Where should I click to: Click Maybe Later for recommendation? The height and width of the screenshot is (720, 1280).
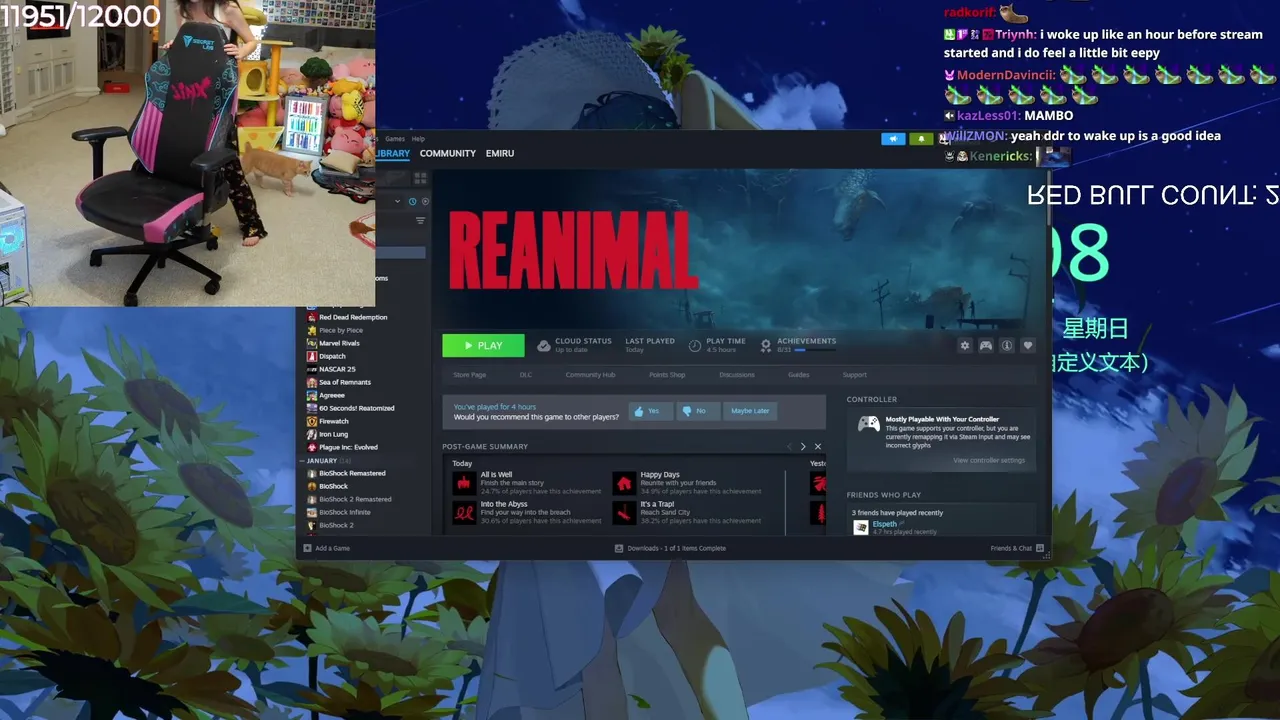click(x=750, y=411)
